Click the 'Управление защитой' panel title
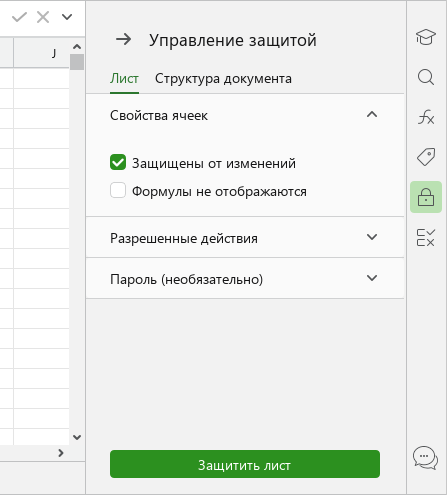Image resolution: width=447 pixels, height=495 pixels. 233,40
